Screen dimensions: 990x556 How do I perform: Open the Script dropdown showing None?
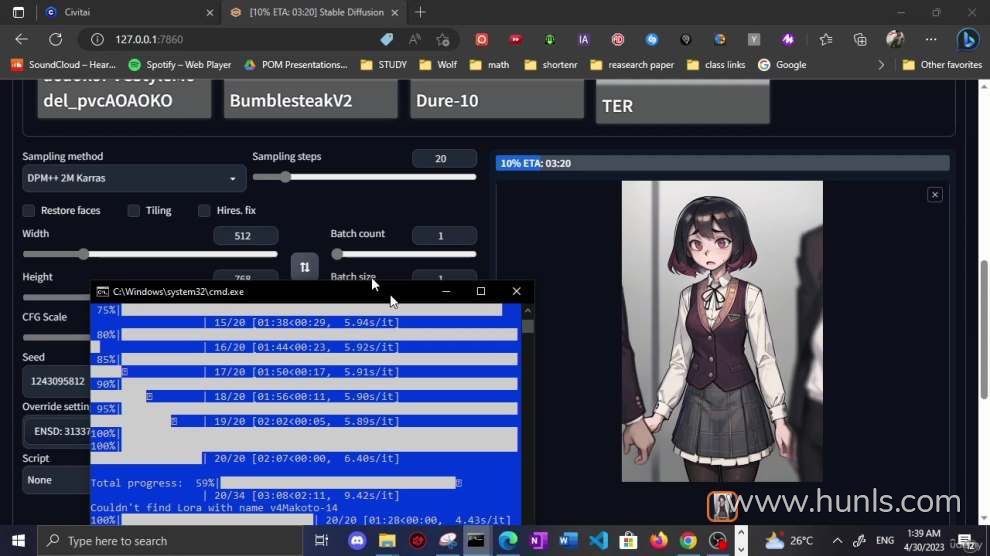[x=56, y=480]
